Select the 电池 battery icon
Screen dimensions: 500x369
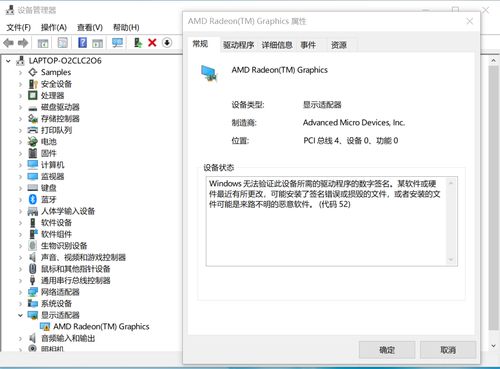[x=33, y=142]
